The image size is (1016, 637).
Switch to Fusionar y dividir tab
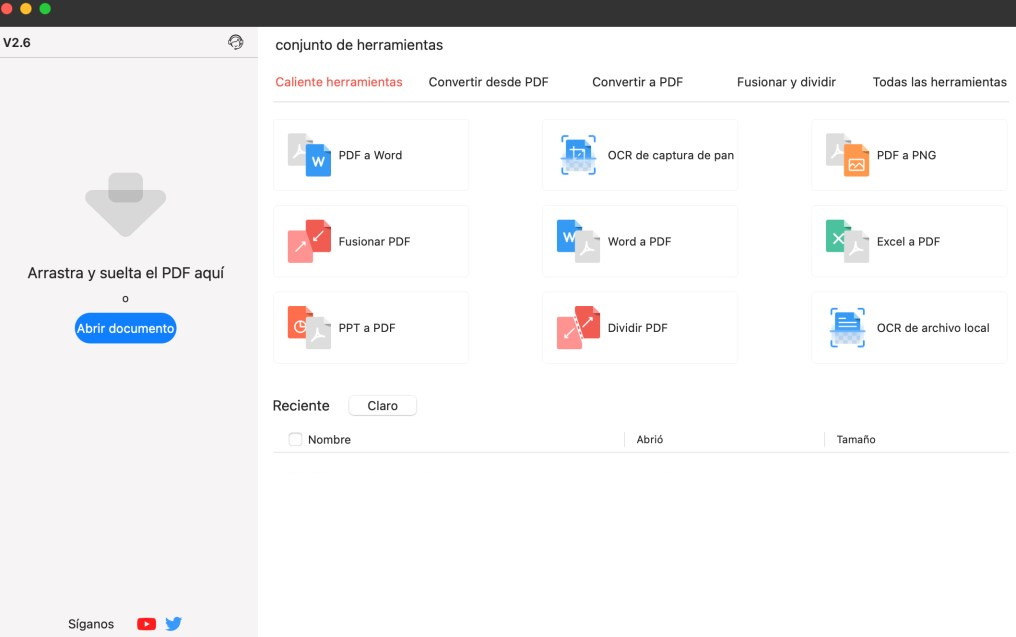[785, 82]
